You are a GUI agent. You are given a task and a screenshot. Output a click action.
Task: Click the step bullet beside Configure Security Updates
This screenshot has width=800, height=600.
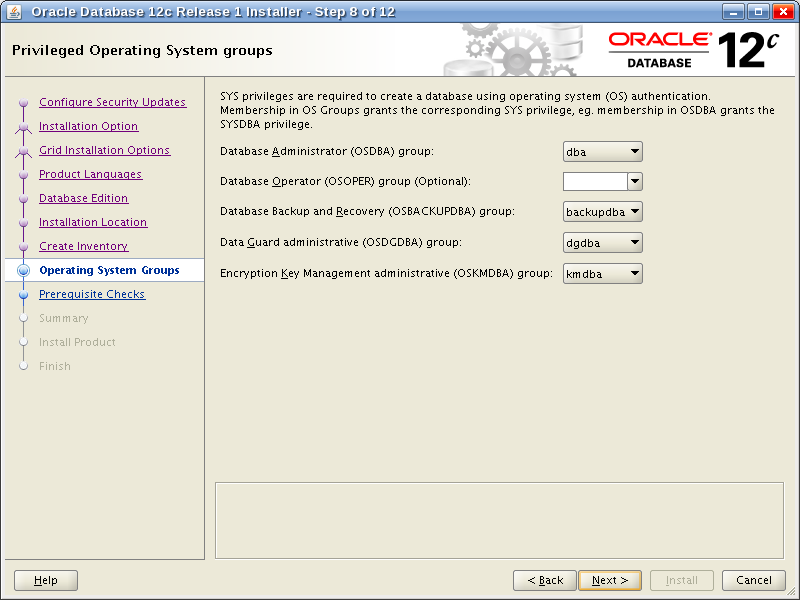(24, 103)
